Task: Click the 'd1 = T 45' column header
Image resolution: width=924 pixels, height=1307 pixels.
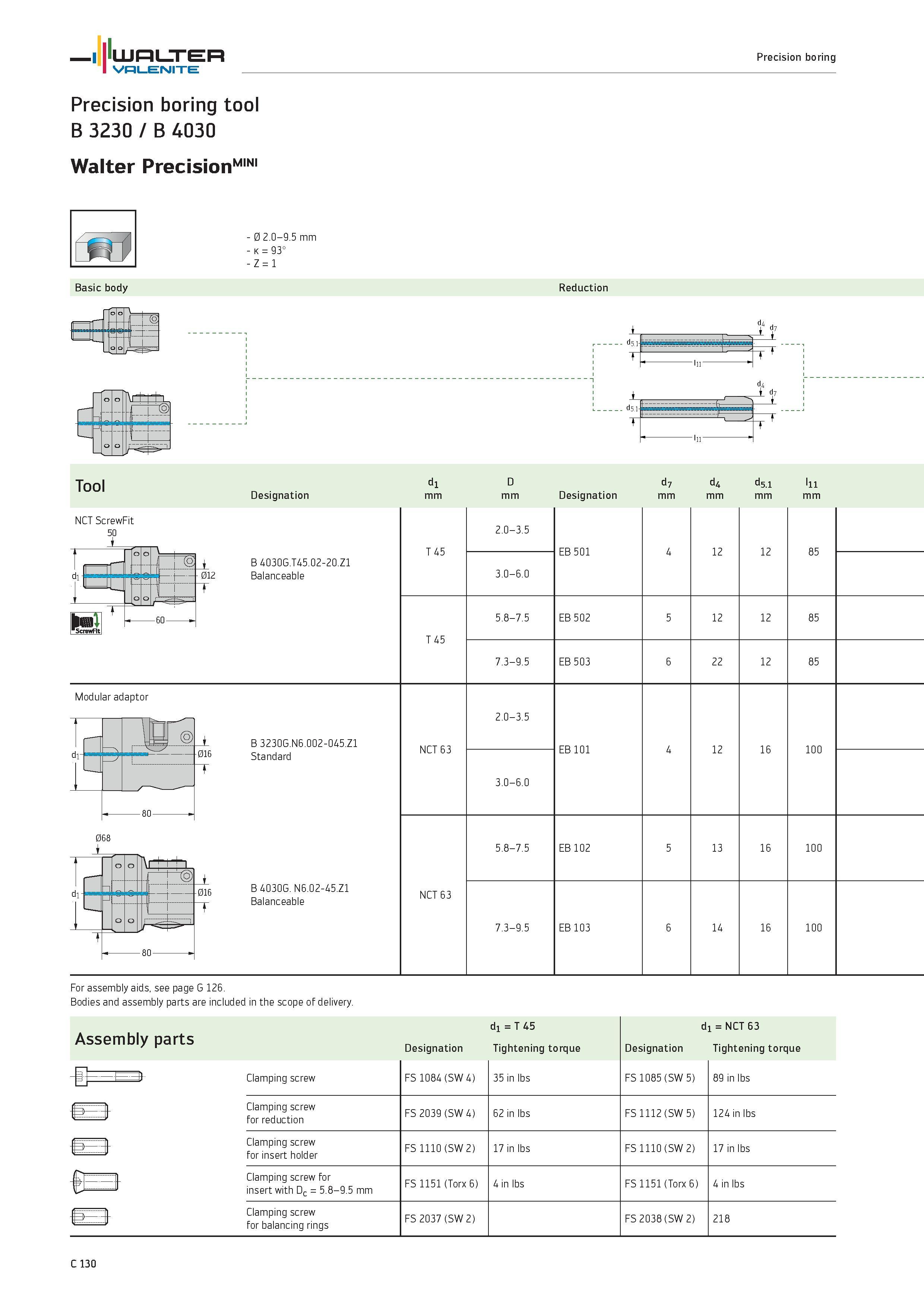Action: point(512,1026)
